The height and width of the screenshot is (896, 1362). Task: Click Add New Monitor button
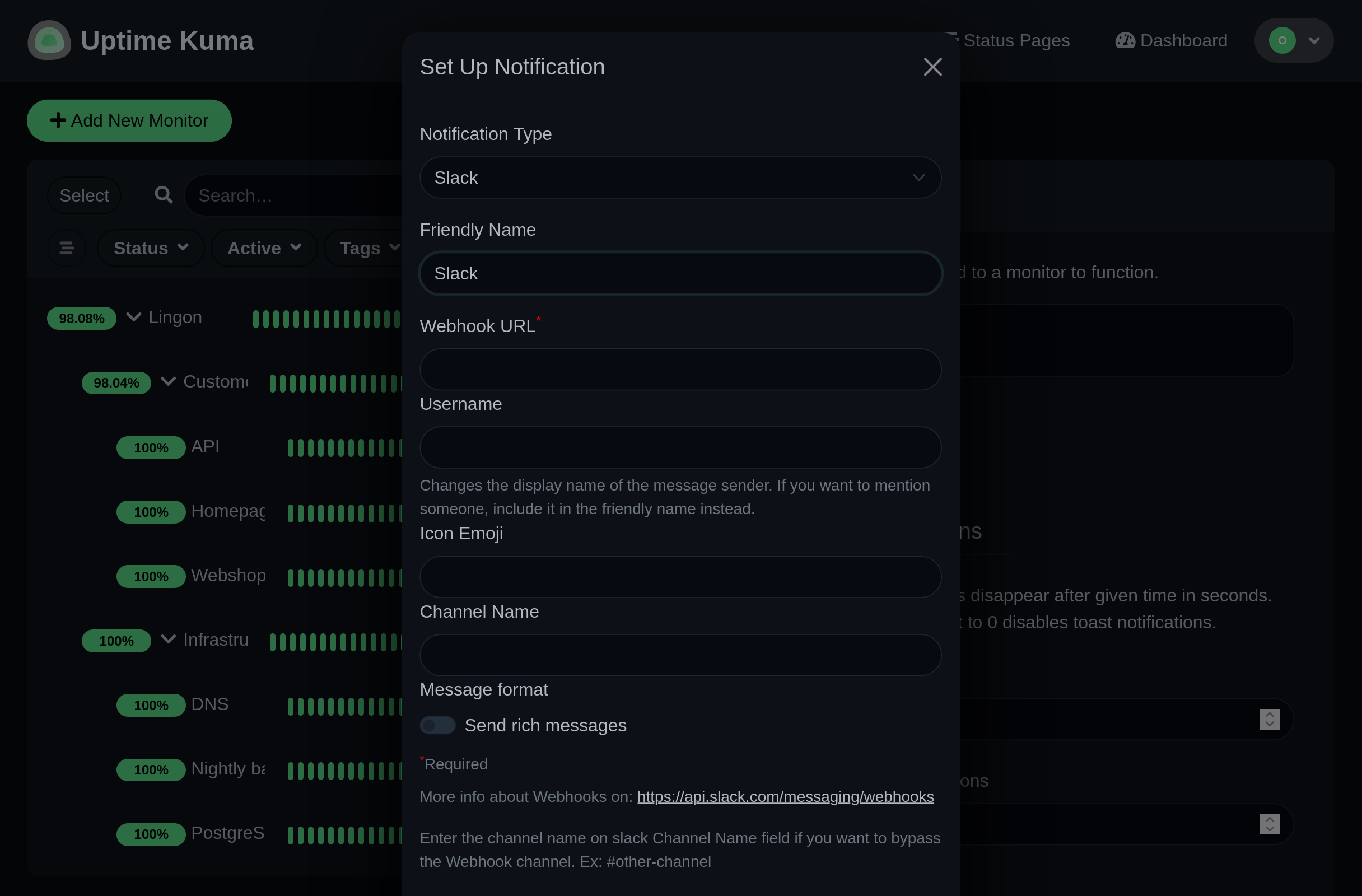click(x=129, y=120)
